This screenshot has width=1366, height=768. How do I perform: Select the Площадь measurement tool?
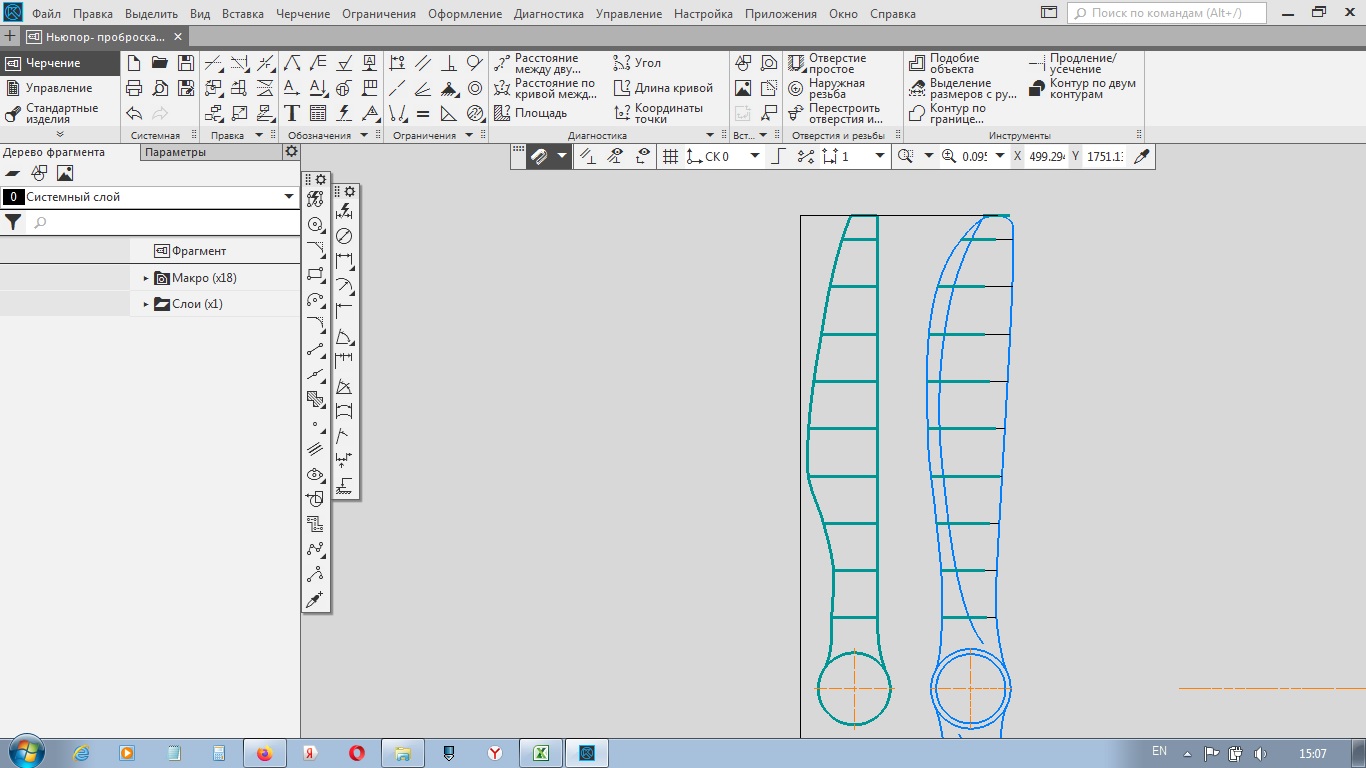coord(531,113)
